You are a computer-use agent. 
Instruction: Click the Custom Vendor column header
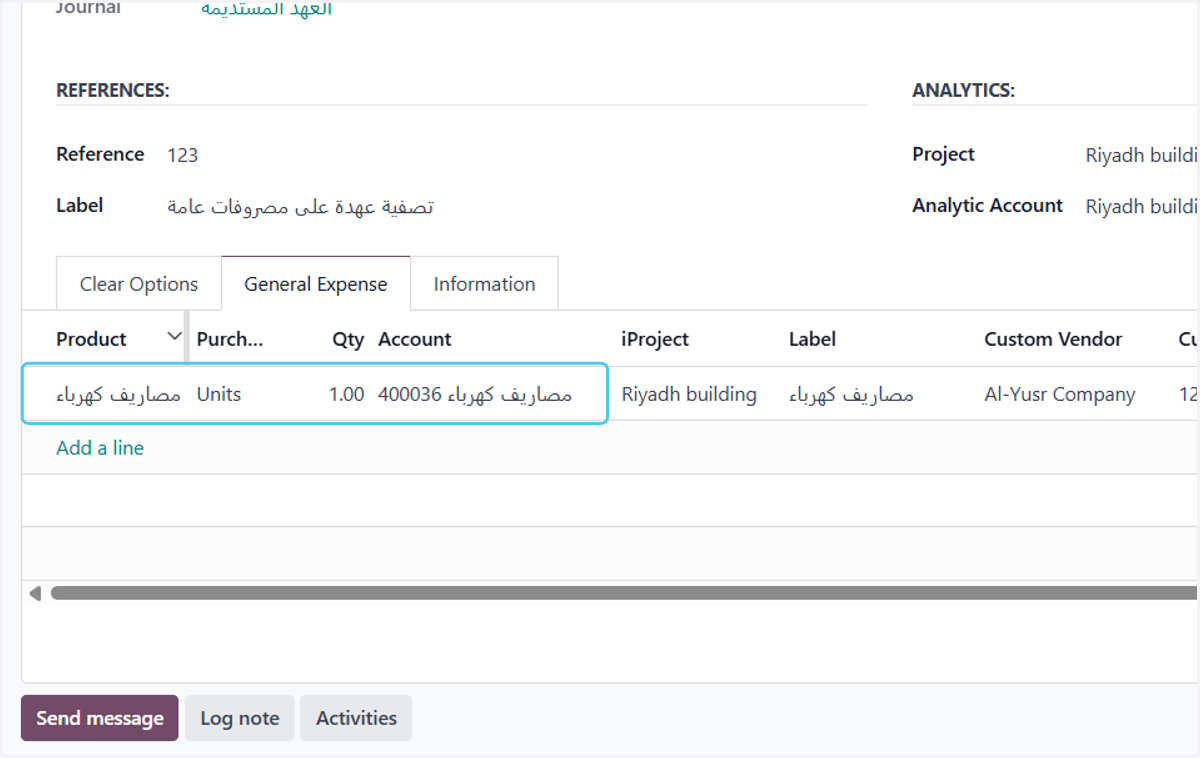click(x=1053, y=339)
